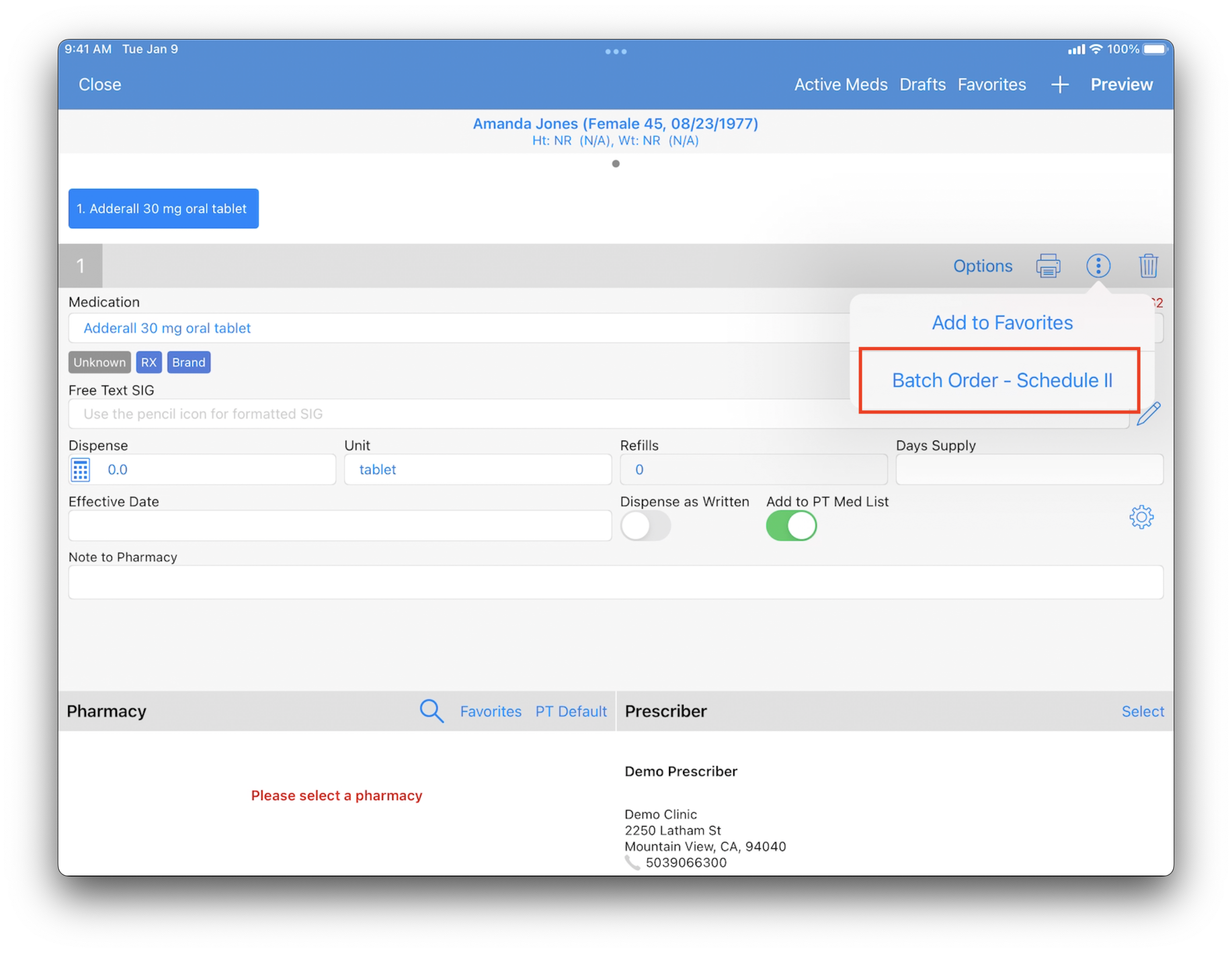Viewport: 1232px width, 953px height.
Task: Click the pharmacy search magnifier icon
Action: 431,712
